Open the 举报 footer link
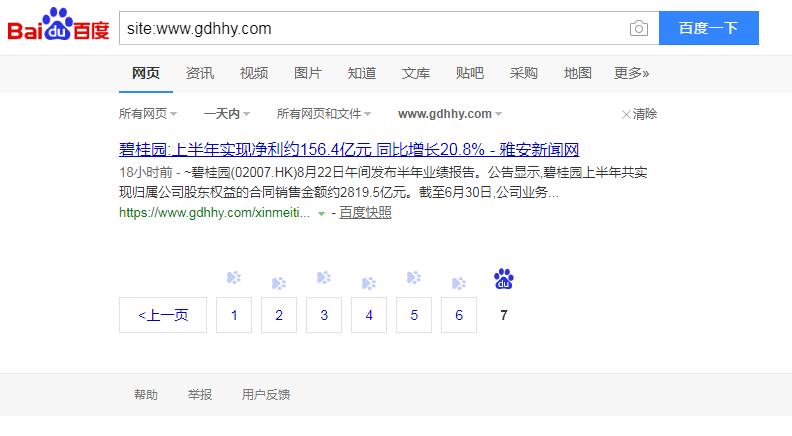Viewport: 792px width, 436px height. [x=200, y=395]
